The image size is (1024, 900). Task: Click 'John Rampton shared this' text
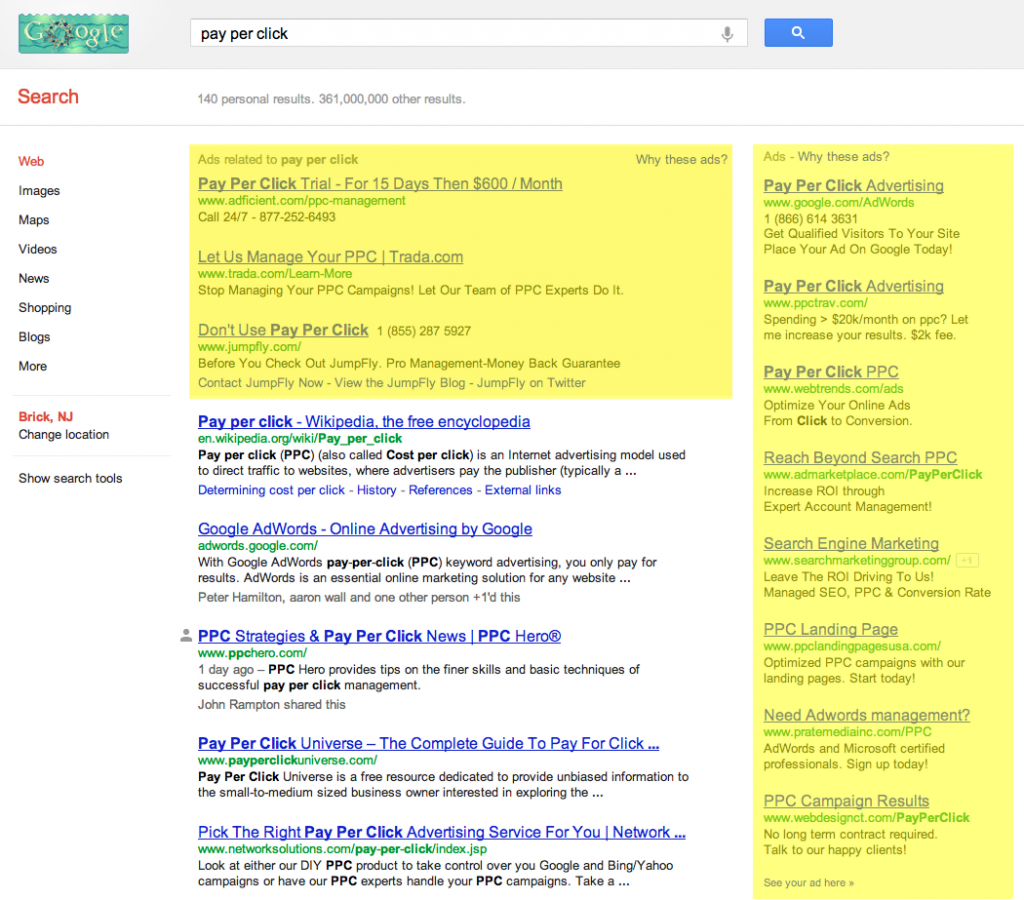pos(272,705)
